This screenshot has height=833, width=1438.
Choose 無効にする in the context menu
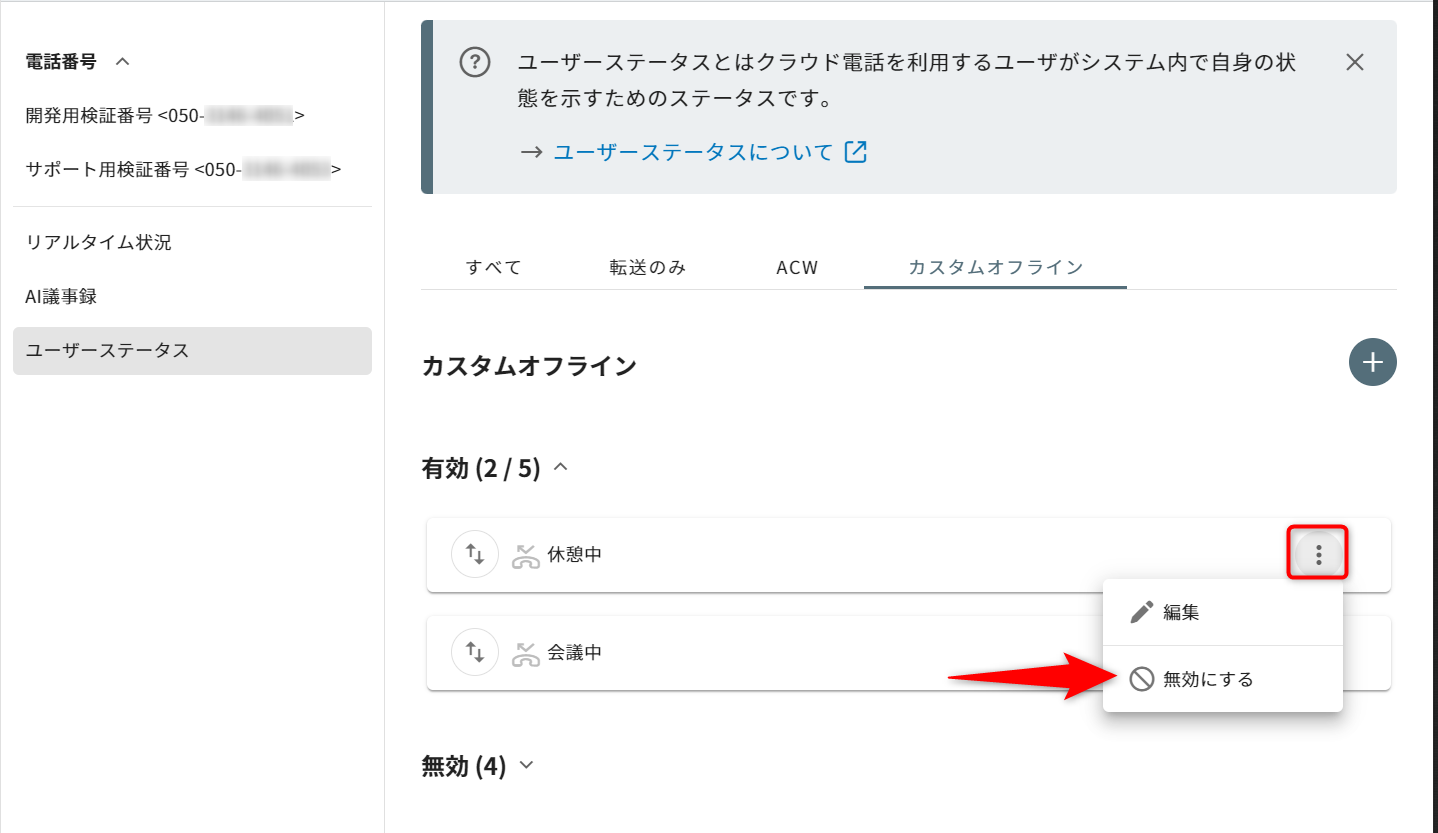pyautogui.click(x=1207, y=679)
